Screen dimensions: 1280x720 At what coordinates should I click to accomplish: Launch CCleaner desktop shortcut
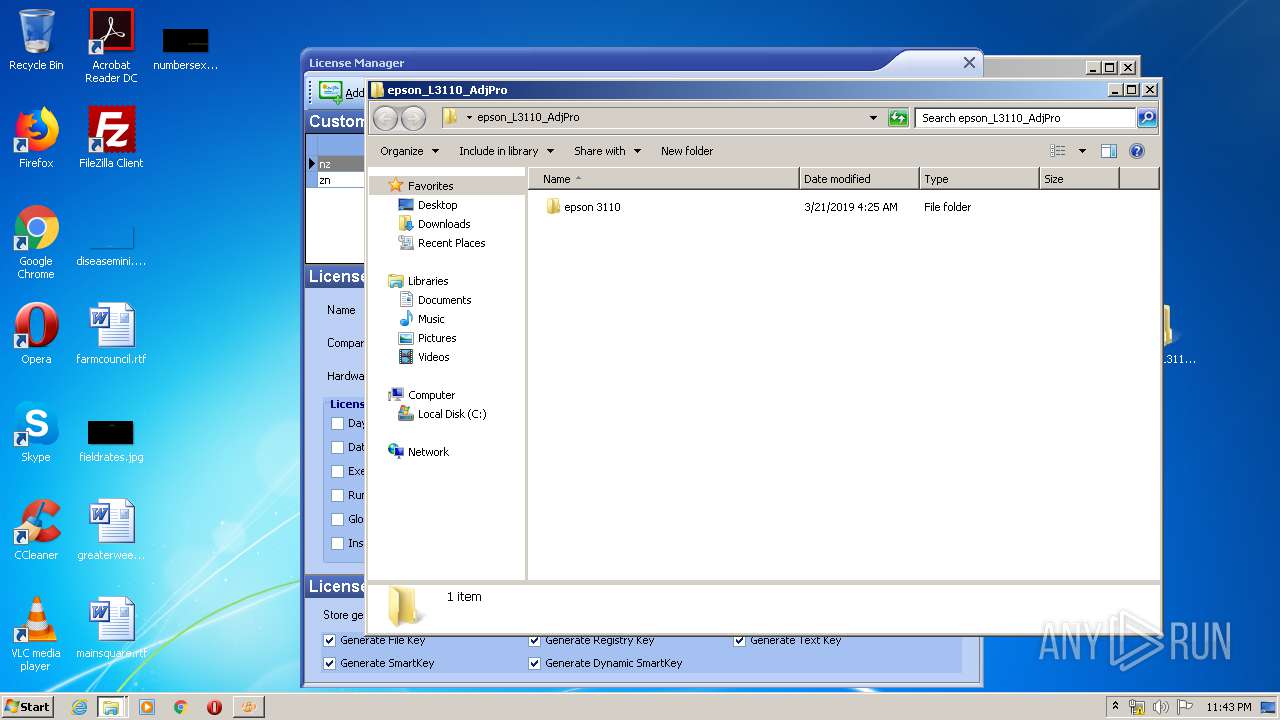[x=36, y=530]
